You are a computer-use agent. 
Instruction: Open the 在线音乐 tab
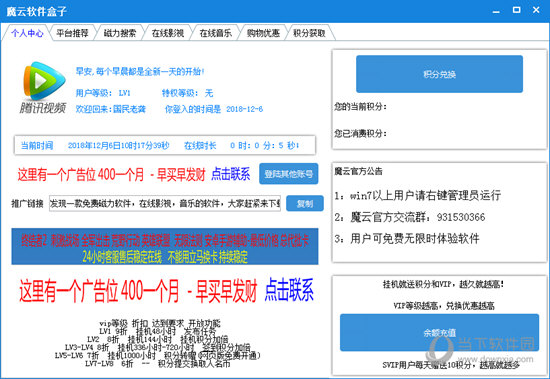[215, 33]
